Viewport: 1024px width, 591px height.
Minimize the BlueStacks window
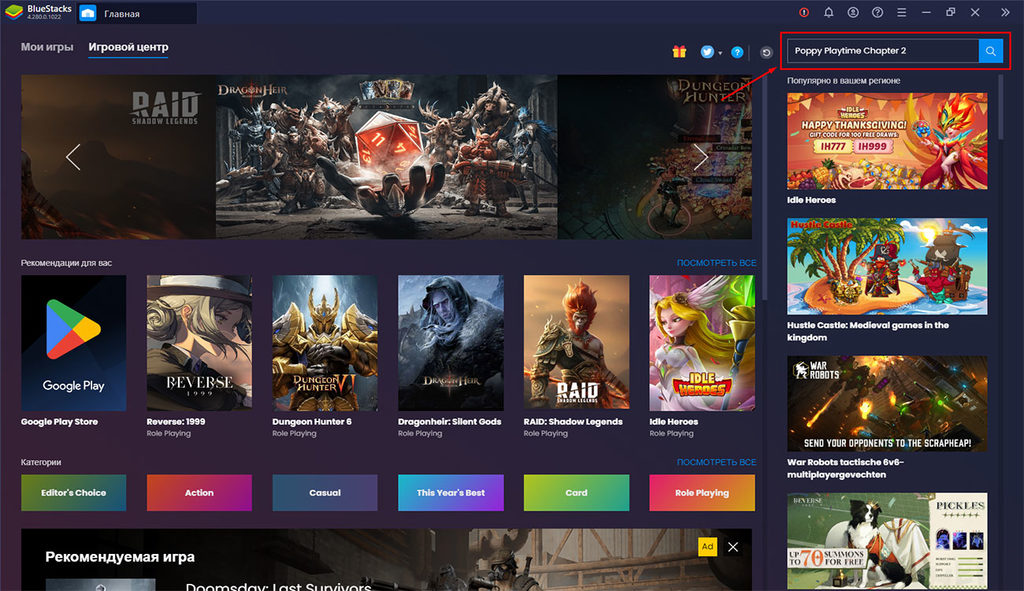(925, 12)
